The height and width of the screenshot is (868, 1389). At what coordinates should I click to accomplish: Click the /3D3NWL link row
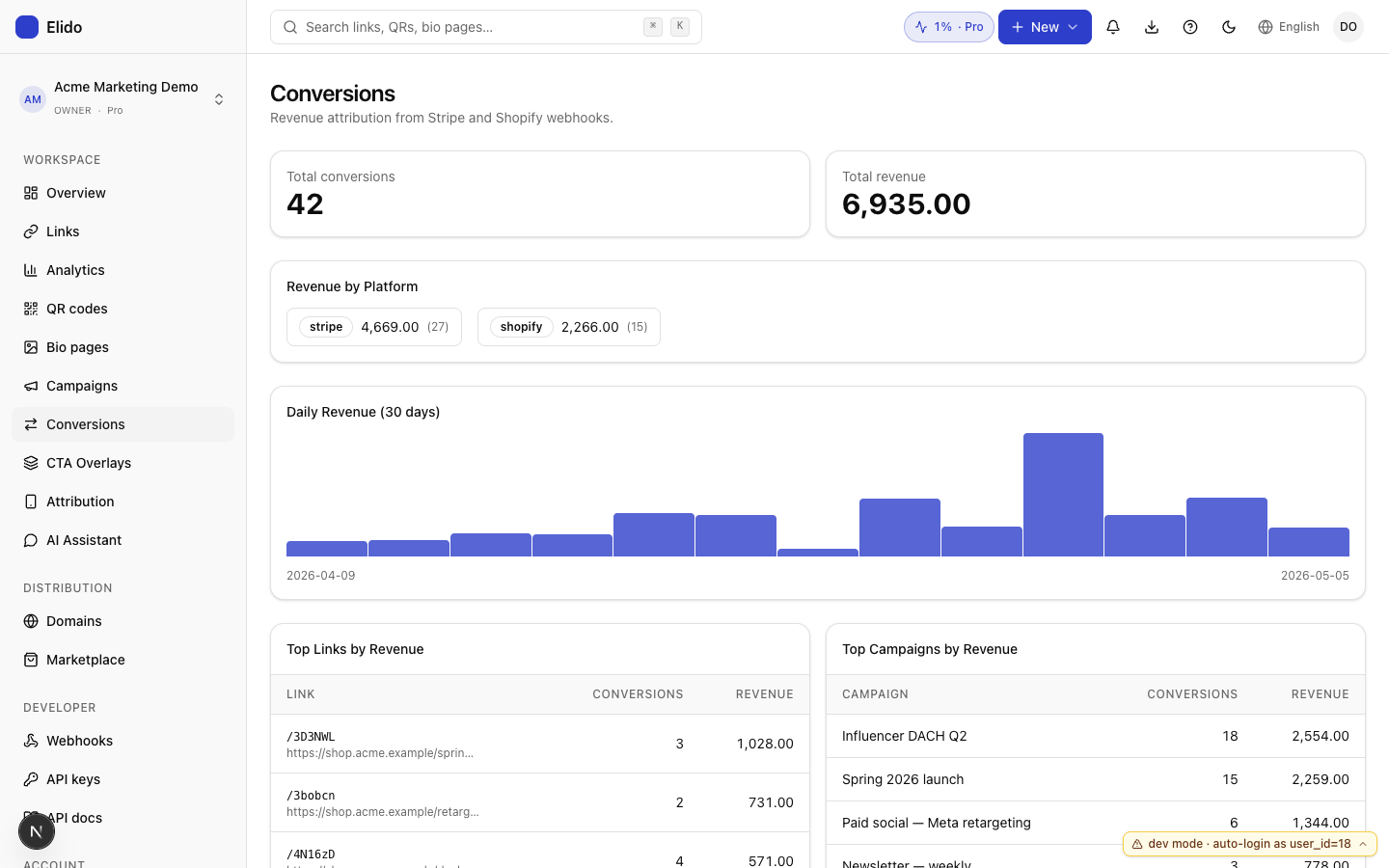[540, 744]
